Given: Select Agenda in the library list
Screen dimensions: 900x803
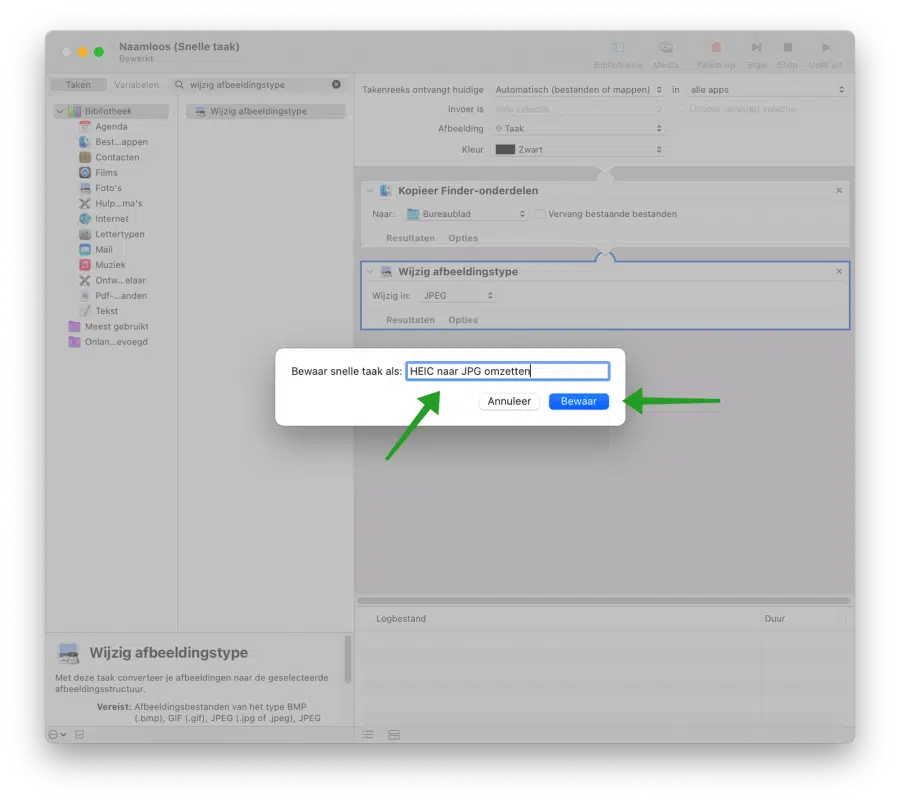Looking at the screenshot, I should coord(111,126).
